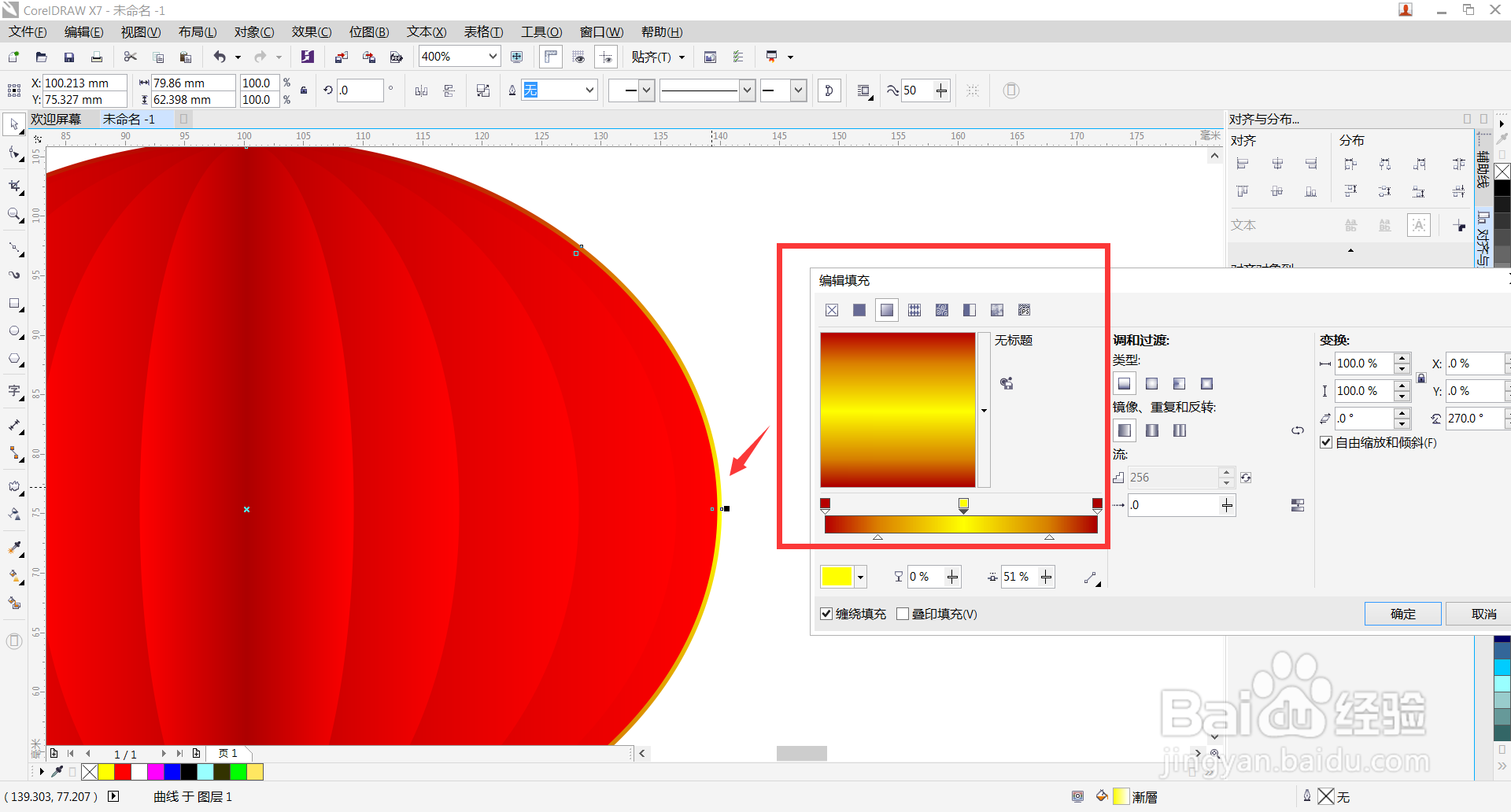
Task: Select the Polygon tool
Action: (14, 360)
